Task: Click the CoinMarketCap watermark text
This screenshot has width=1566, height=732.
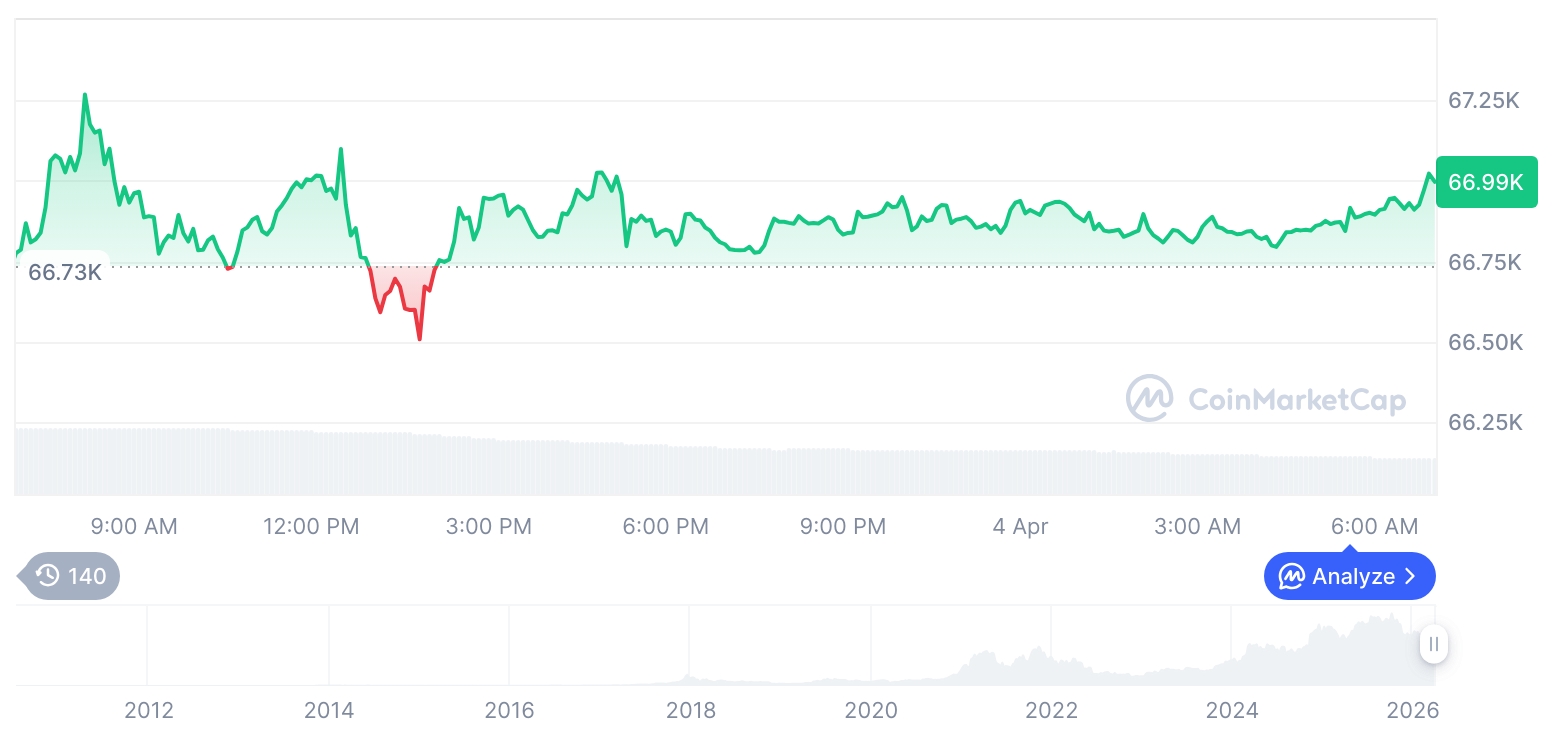Action: 1296,401
